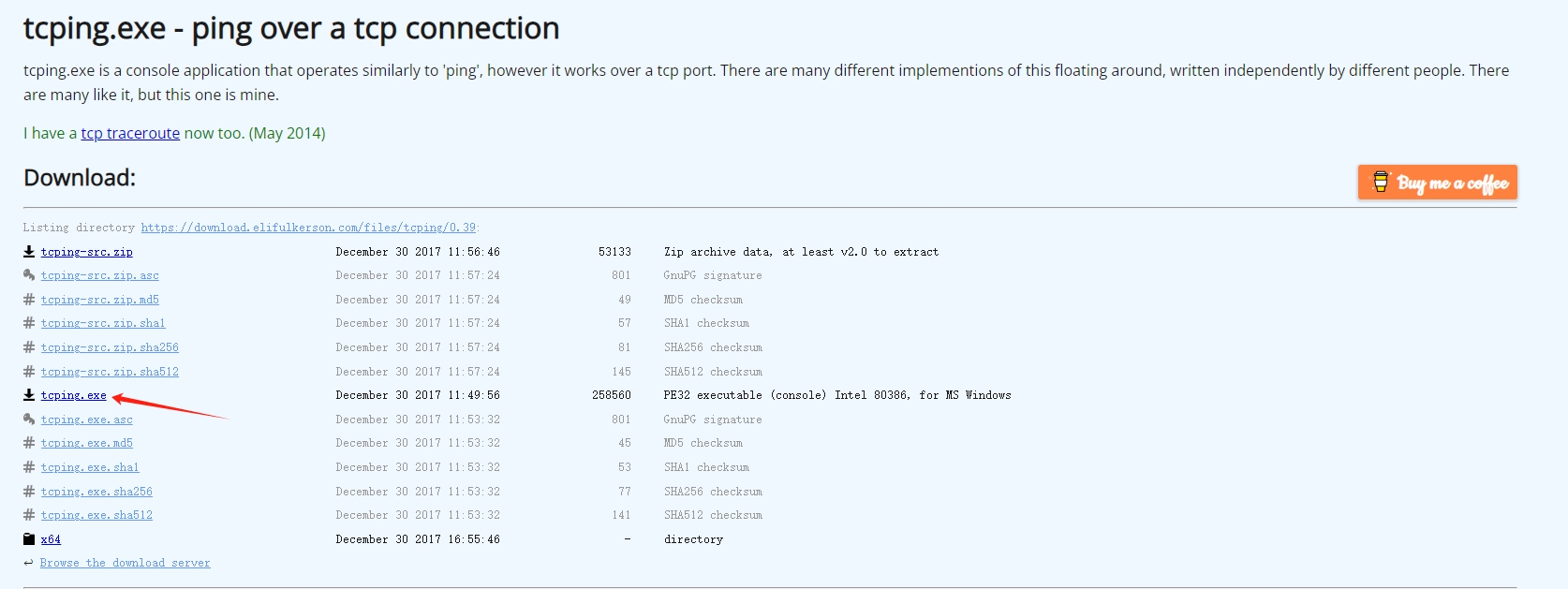Click key icon next to tcping.exe.asc

click(x=29, y=420)
